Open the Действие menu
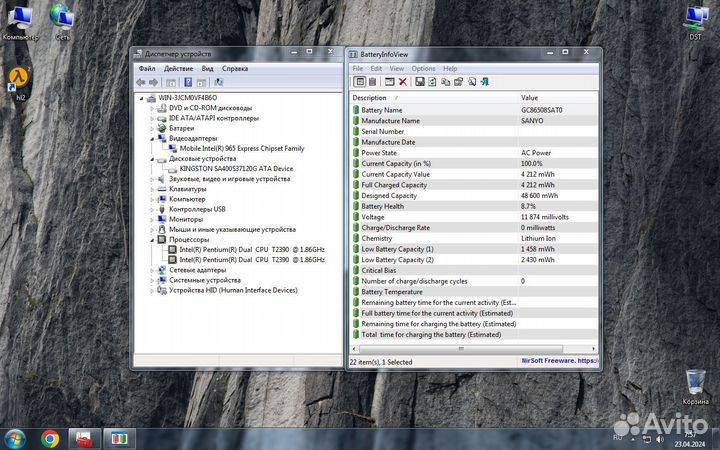Viewport: 720px width, 450px height. (179, 68)
